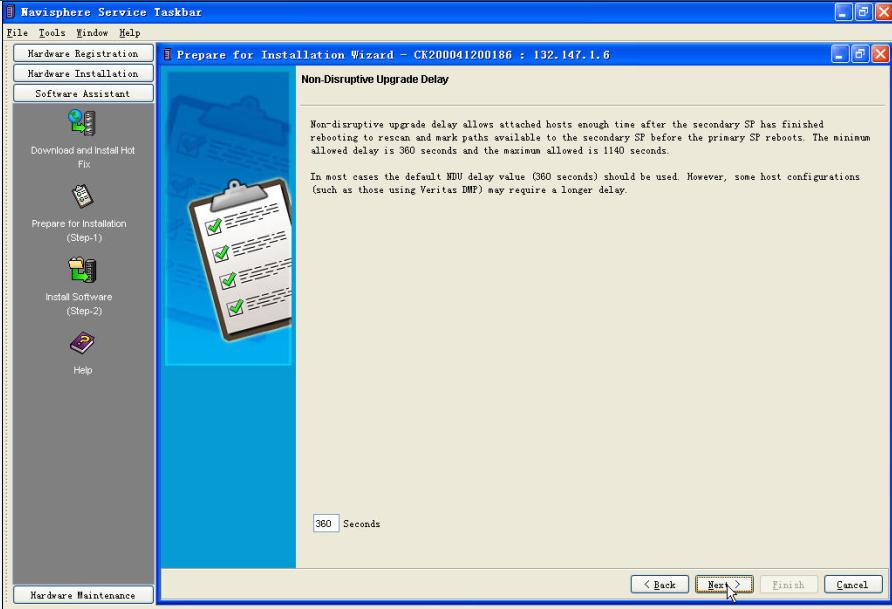Go back with the Back button
The height and width of the screenshot is (609, 892).
click(x=659, y=585)
